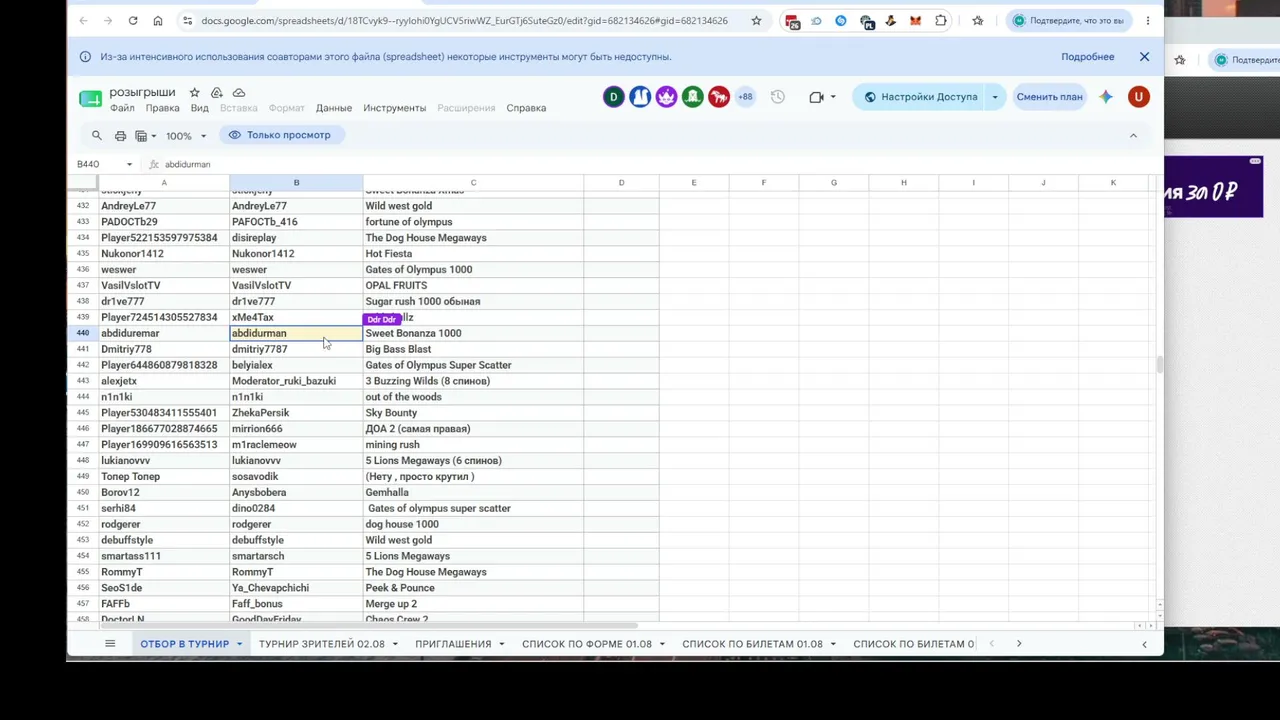Viewport: 1280px width, 720px height.
Task: Click collaborator avatar 'D'
Action: (x=614, y=97)
